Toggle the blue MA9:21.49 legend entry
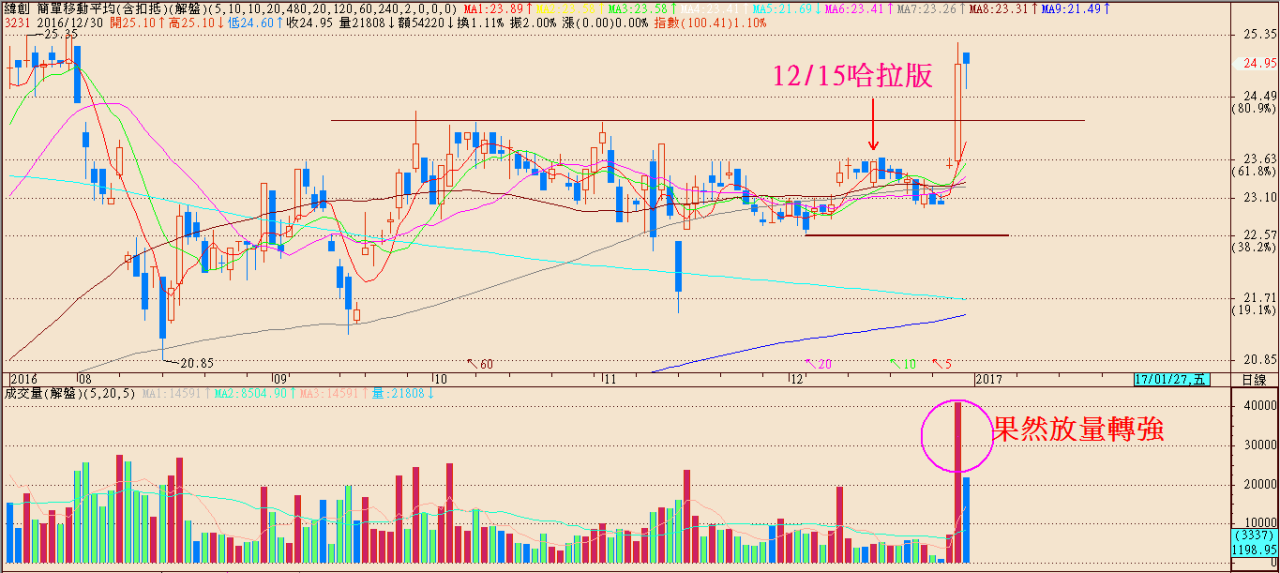The width and height of the screenshot is (1280, 573). click(x=1074, y=8)
